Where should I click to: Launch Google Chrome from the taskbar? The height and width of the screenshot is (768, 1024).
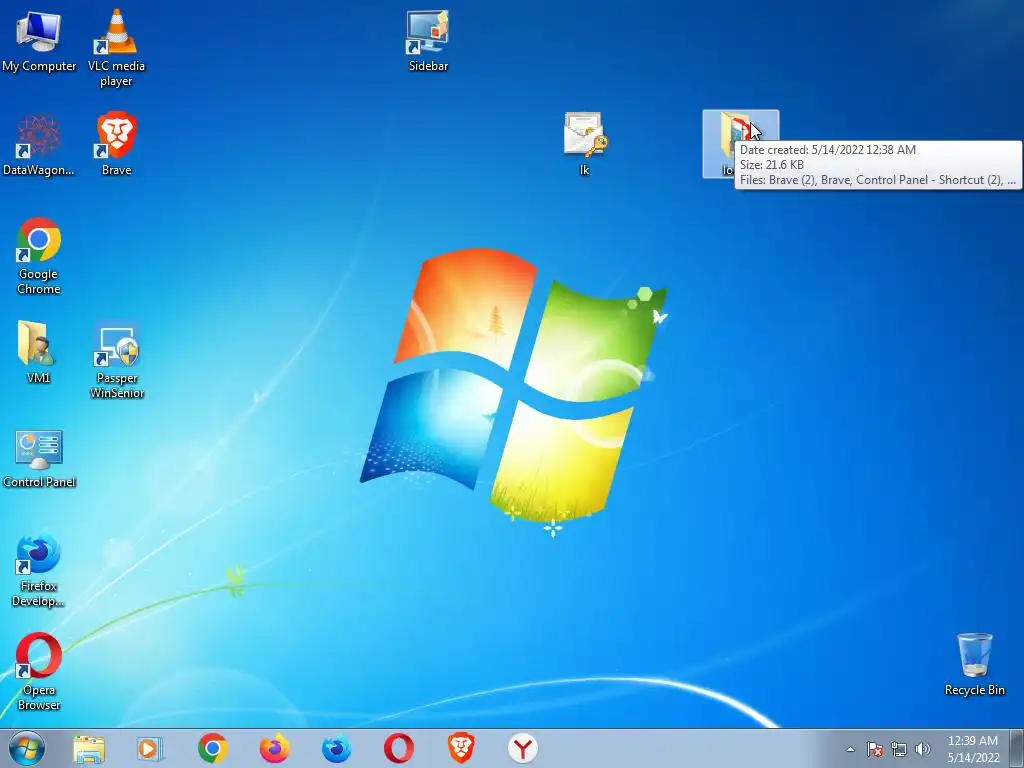click(213, 748)
